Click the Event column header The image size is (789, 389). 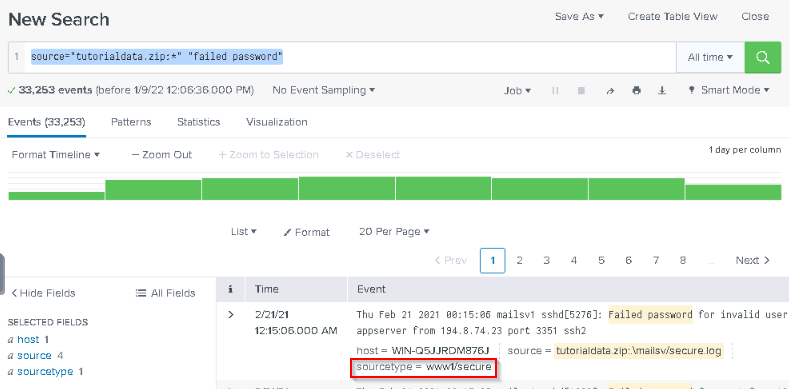(x=371, y=289)
